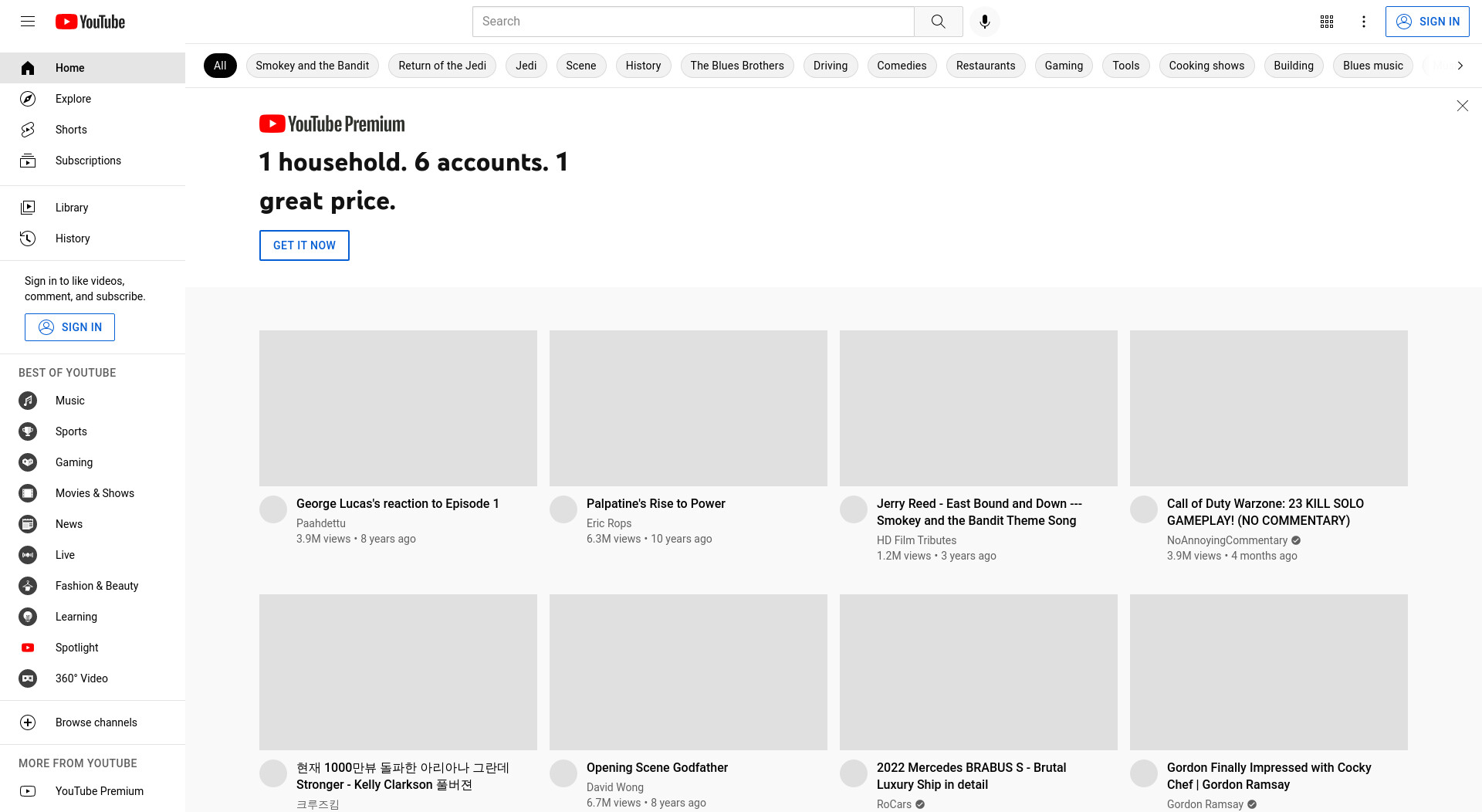1482x812 pixels.
Task: Focus the Search input field
Action: [x=693, y=22]
